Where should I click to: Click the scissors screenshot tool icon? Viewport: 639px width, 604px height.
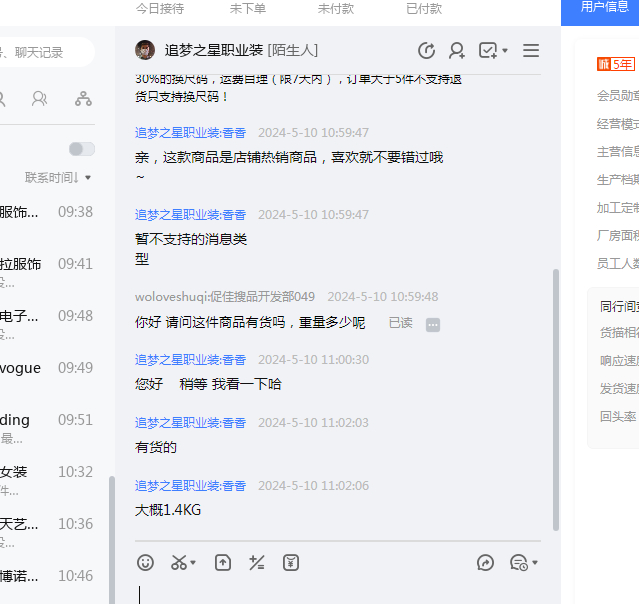(x=179, y=563)
